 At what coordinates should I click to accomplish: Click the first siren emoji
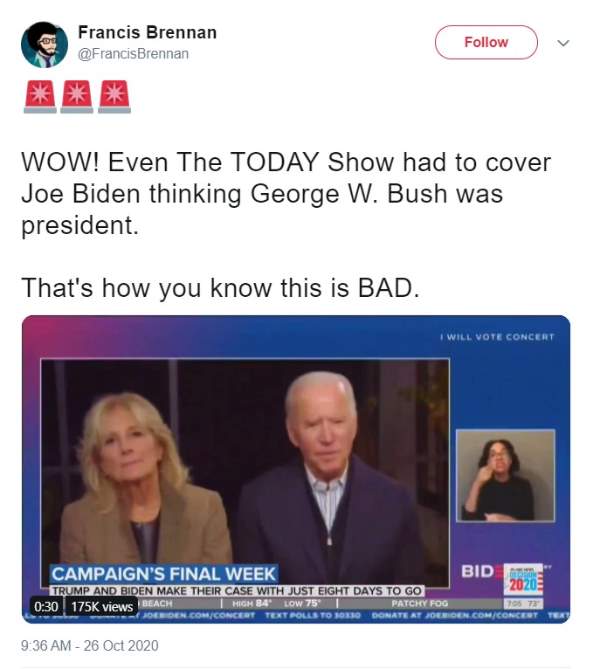[x=40, y=96]
